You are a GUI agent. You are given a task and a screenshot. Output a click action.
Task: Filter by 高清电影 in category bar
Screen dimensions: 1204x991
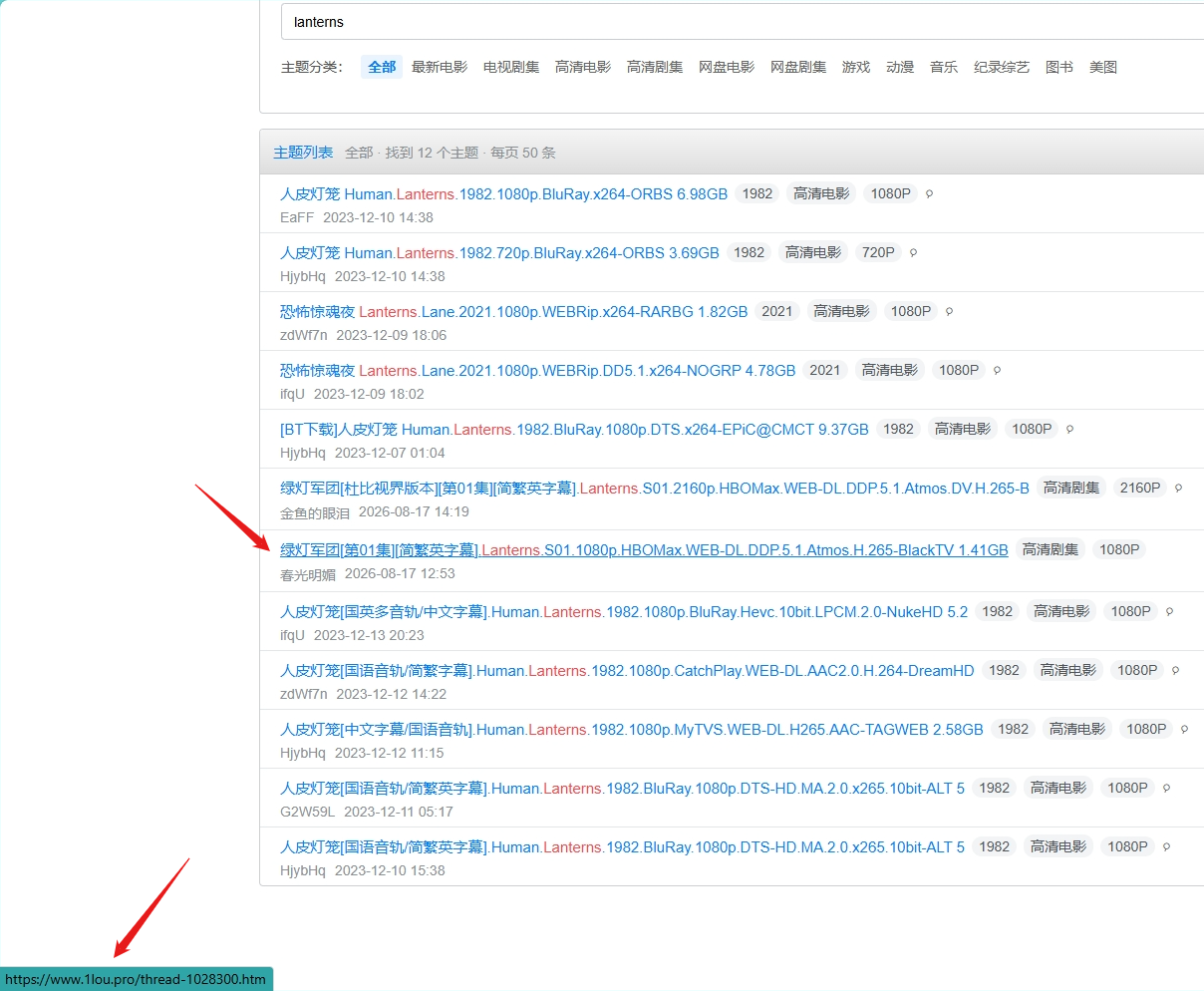(x=583, y=67)
